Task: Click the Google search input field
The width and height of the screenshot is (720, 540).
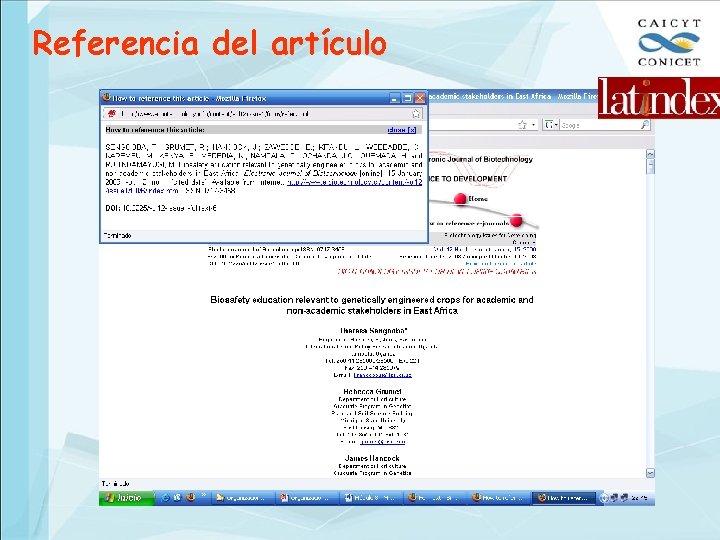Action: point(599,125)
